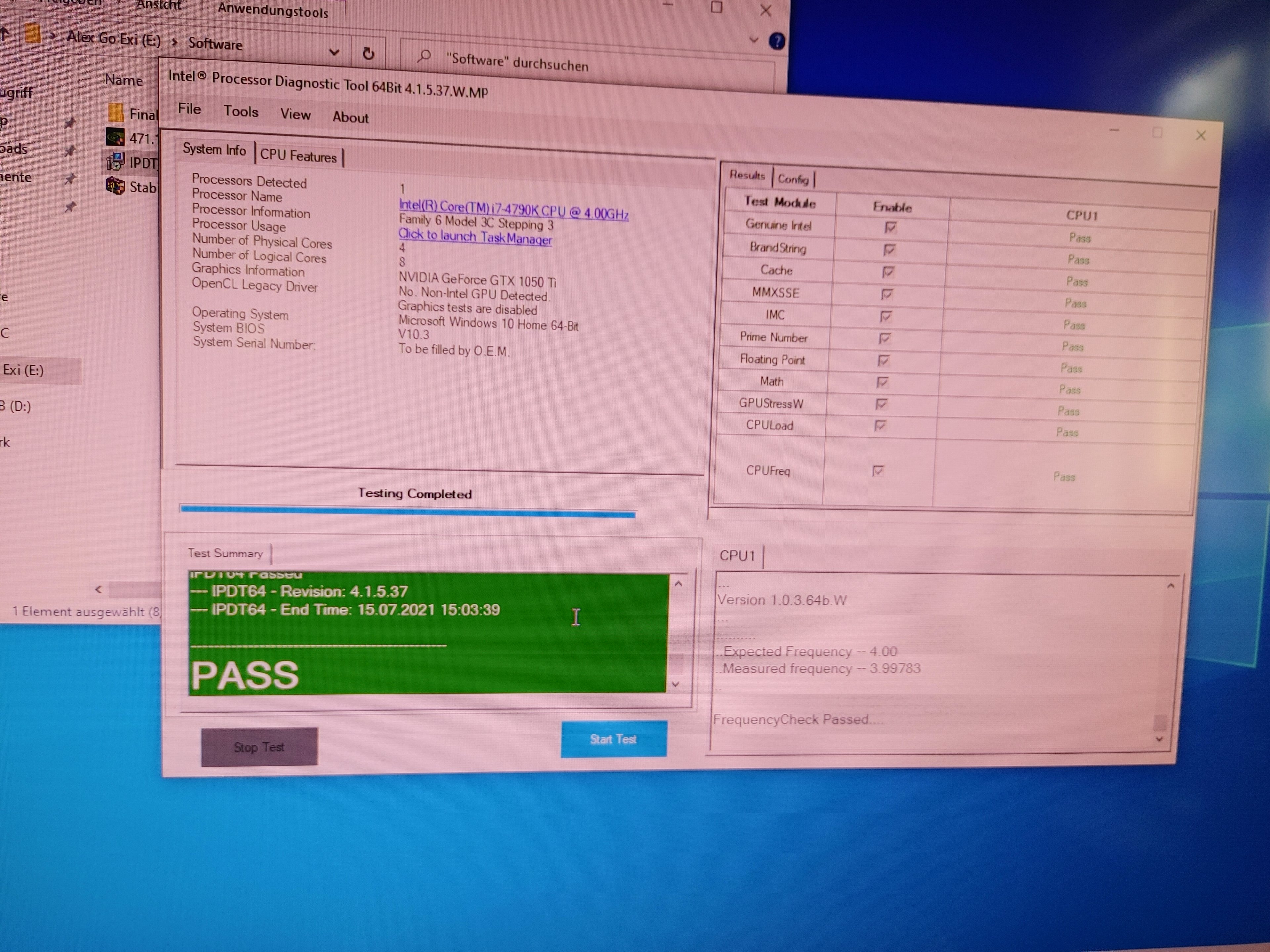Expand the address bar history dropdown

tap(334, 52)
